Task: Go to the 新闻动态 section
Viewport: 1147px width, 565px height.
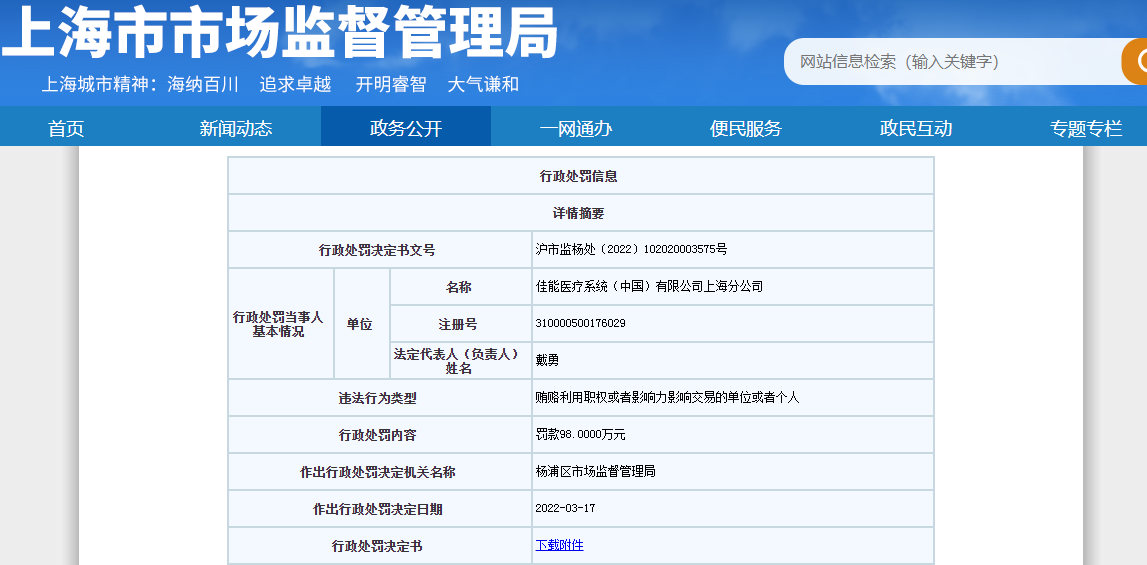Action: 235,128
